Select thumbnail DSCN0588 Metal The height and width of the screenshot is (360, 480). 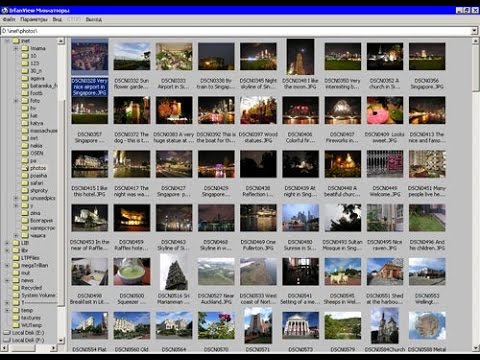pos(427,325)
